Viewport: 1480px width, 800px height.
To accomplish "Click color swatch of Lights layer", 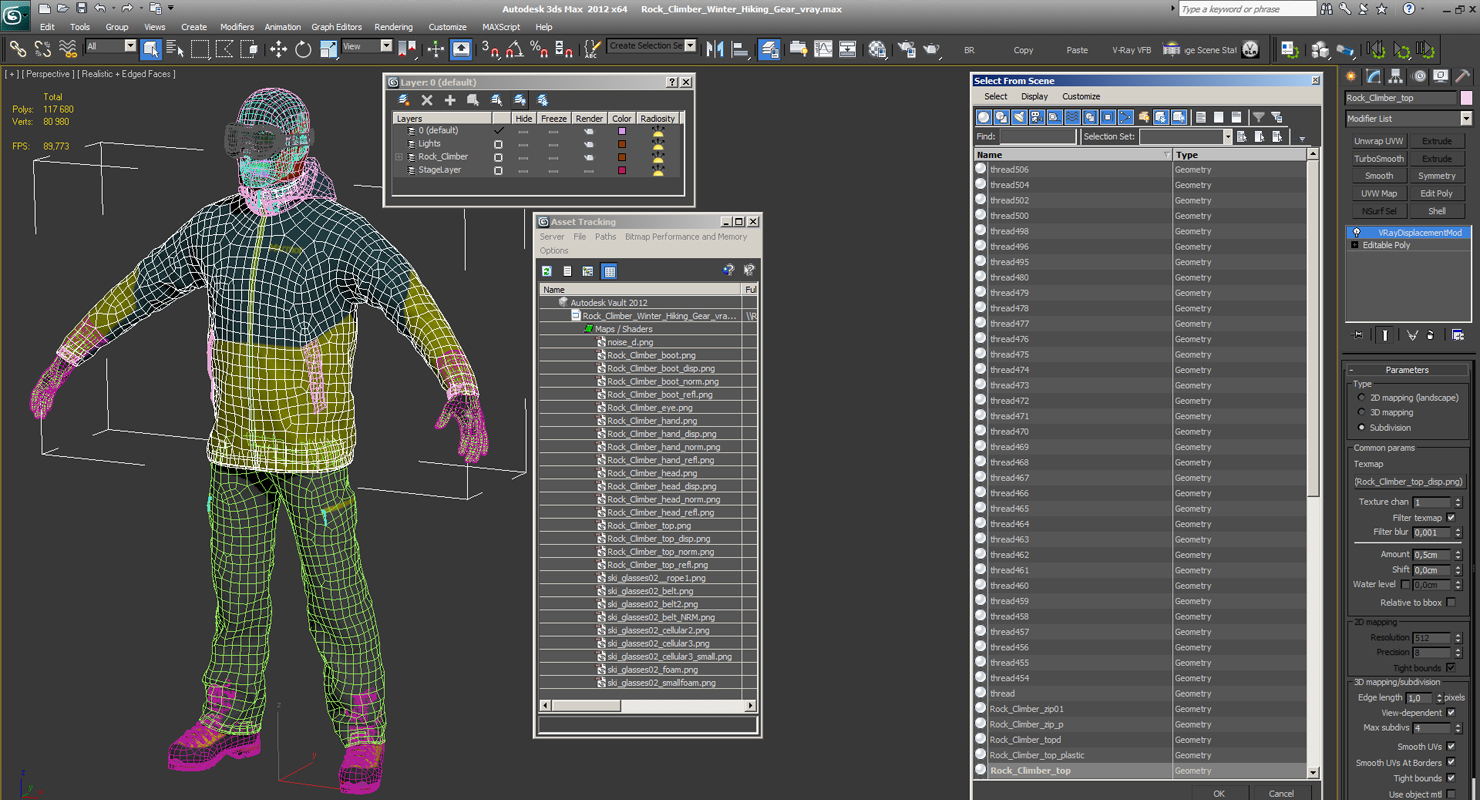I will [622, 144].
